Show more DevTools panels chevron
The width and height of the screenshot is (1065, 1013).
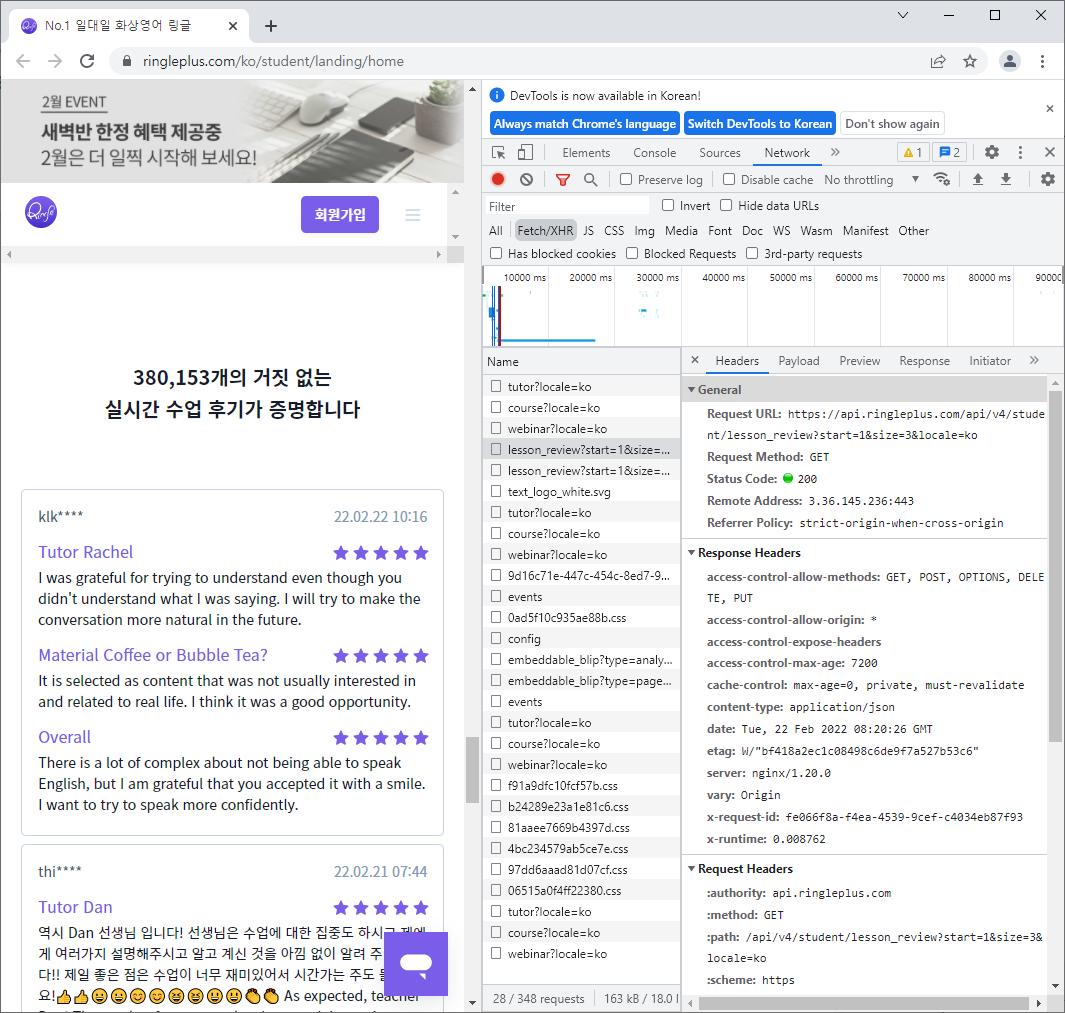(x=835, y=152)
